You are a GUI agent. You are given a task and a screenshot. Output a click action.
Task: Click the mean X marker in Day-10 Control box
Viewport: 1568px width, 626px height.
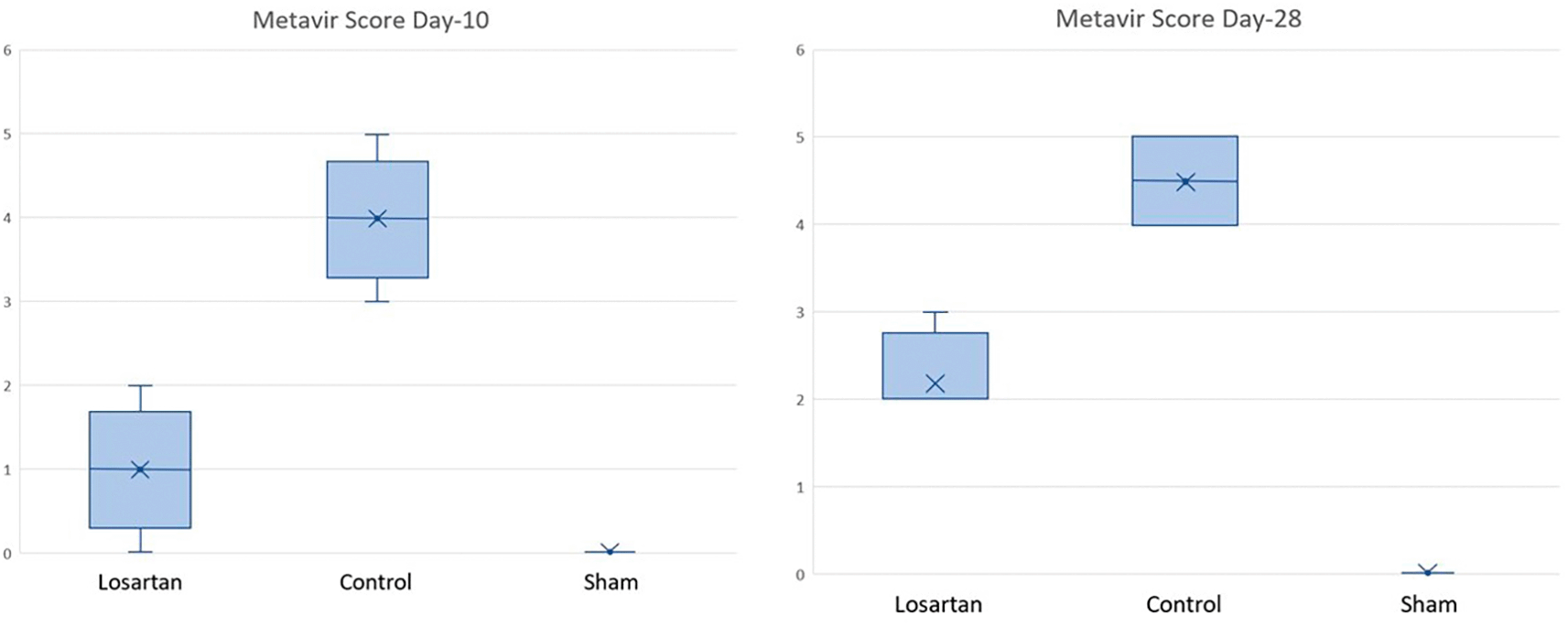click(377, 218)
